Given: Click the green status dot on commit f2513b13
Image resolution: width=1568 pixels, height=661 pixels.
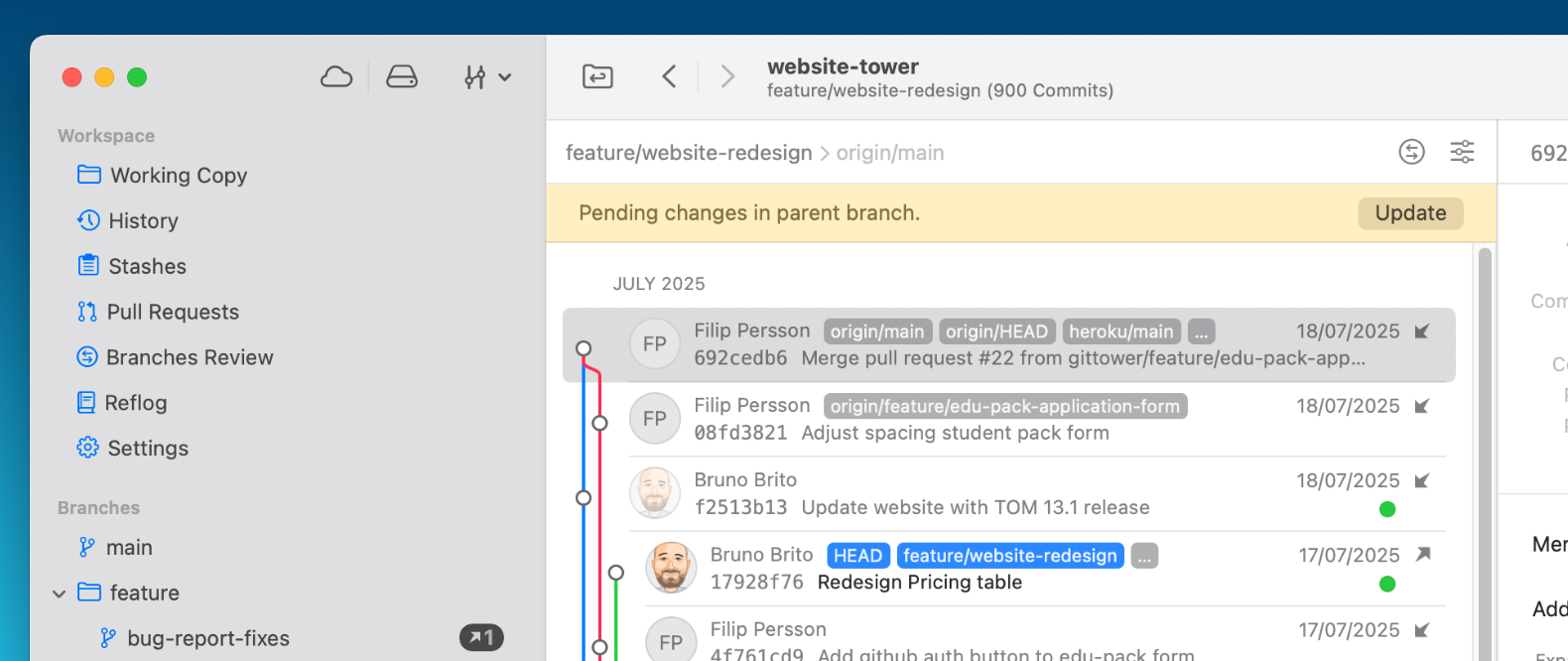Looking at the screenshot, I should pyautogui.click(x=1387, y=509).
